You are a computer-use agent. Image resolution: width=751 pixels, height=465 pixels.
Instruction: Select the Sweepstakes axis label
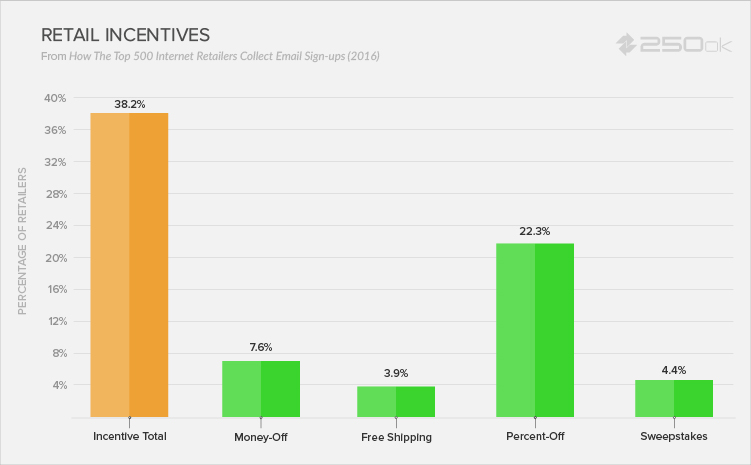[x=674, y=437]
